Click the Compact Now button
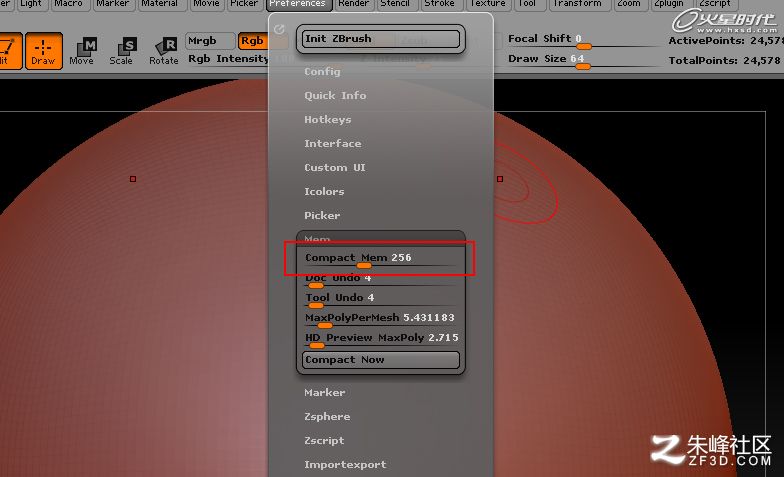The width and height of the screenshot is (784, 477). pyautogui.click(x=380, y=360)
